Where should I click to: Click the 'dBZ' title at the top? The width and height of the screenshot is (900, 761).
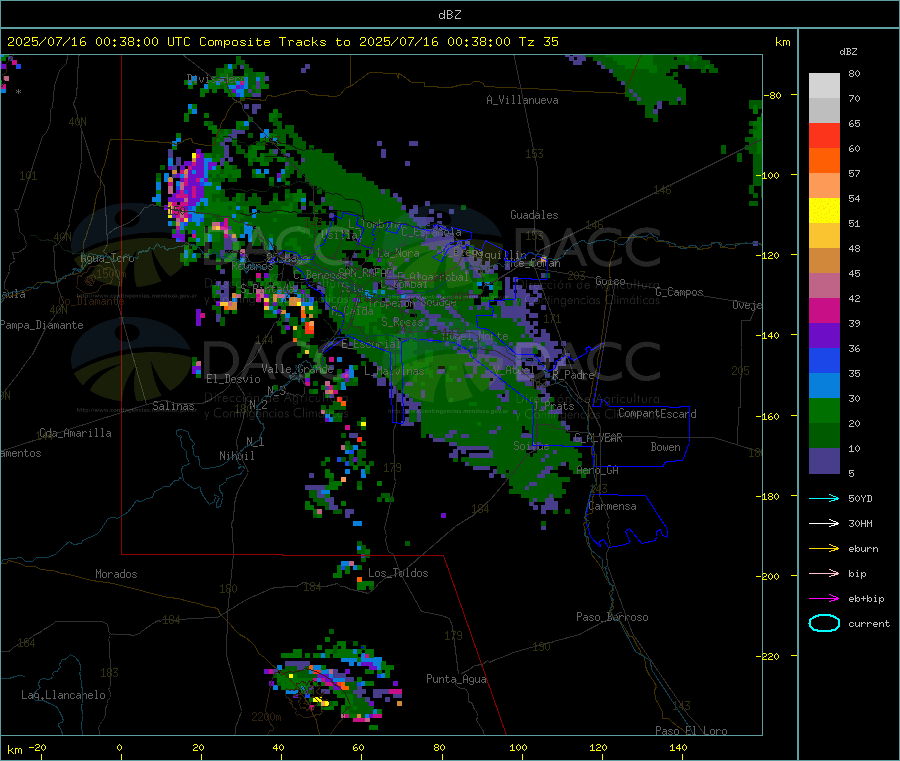449,15
